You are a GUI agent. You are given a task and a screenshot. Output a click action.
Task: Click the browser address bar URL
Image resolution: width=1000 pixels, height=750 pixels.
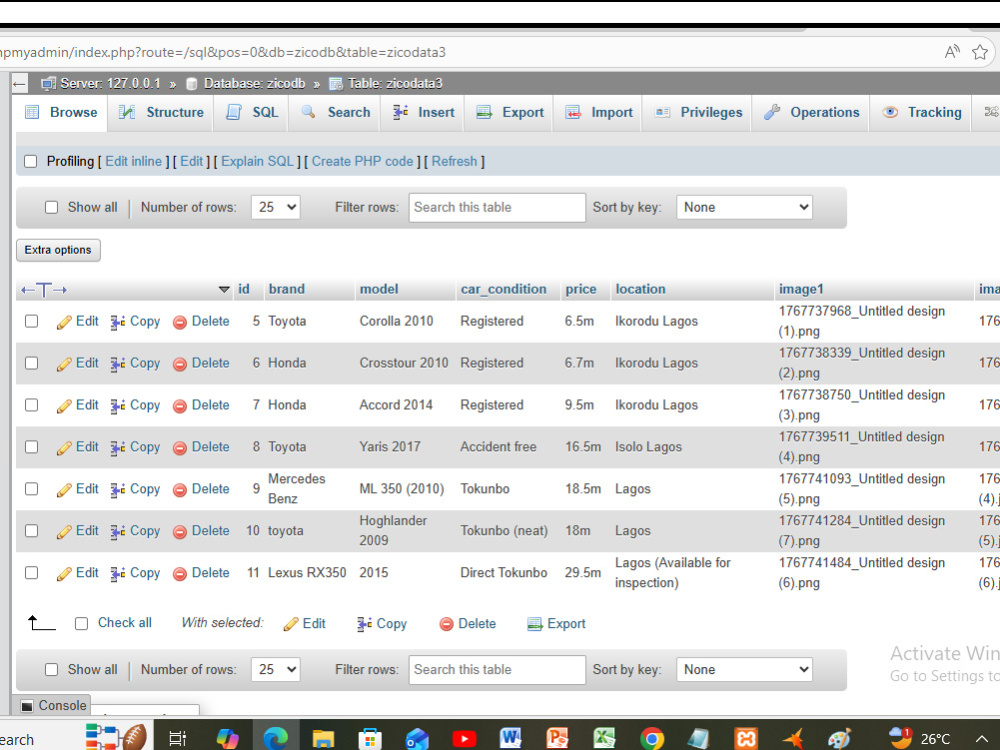(x=223, y=52)
